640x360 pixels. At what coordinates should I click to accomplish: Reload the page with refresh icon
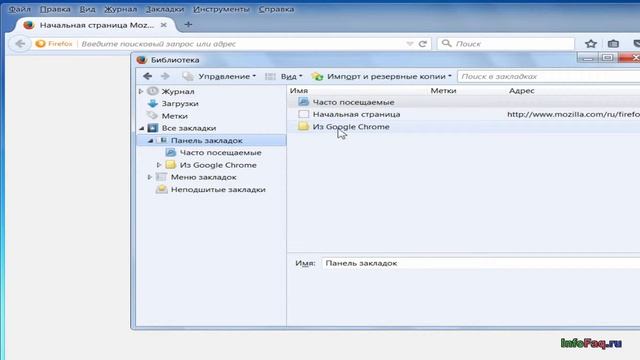pyautogui.click(x=422, y=44)
